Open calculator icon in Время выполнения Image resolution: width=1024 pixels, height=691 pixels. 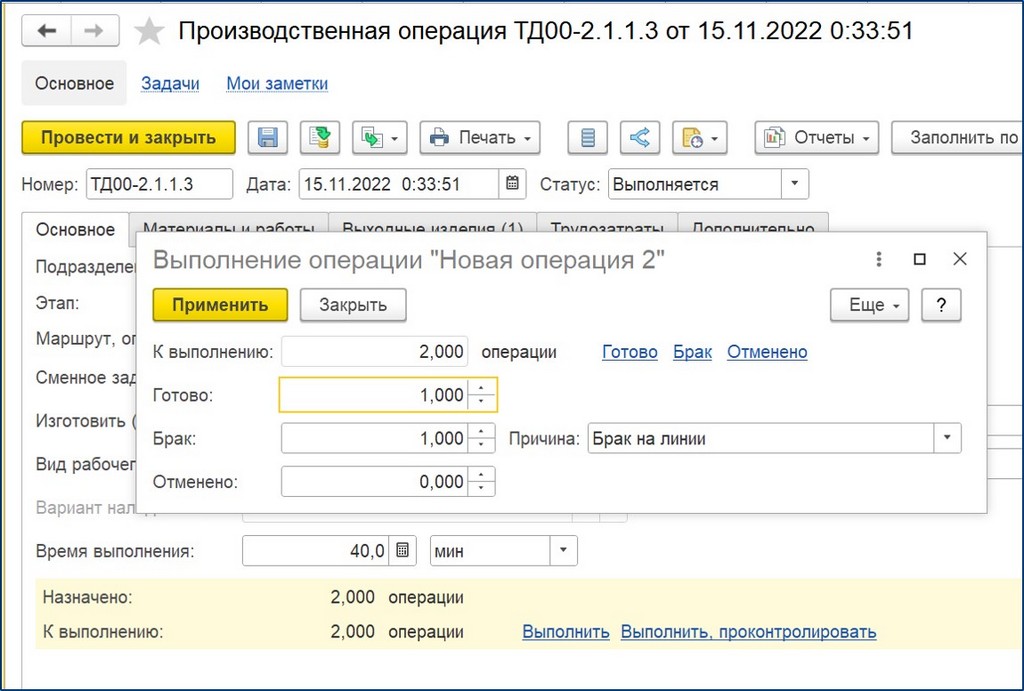point(403,550)
